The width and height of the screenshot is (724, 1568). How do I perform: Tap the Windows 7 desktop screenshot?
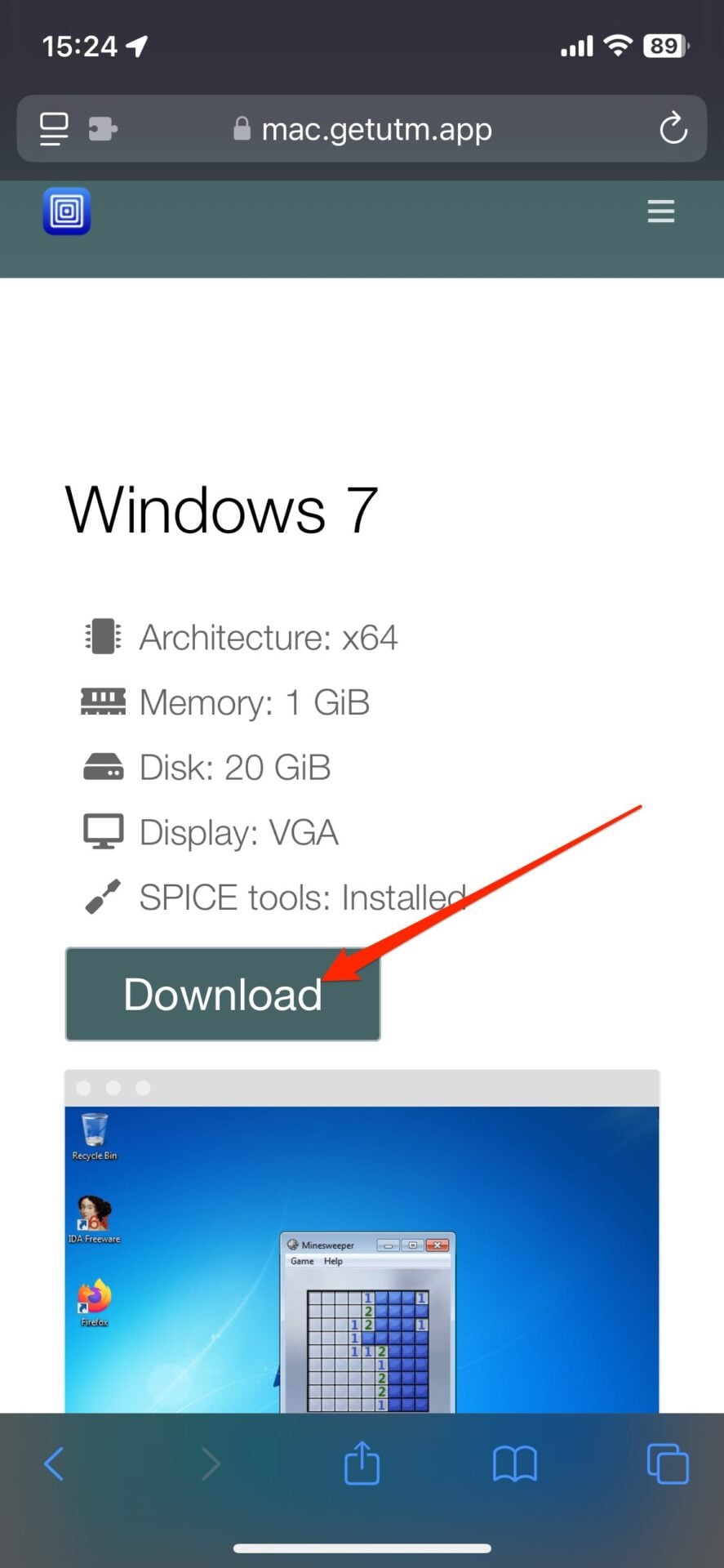(362, 1241)
